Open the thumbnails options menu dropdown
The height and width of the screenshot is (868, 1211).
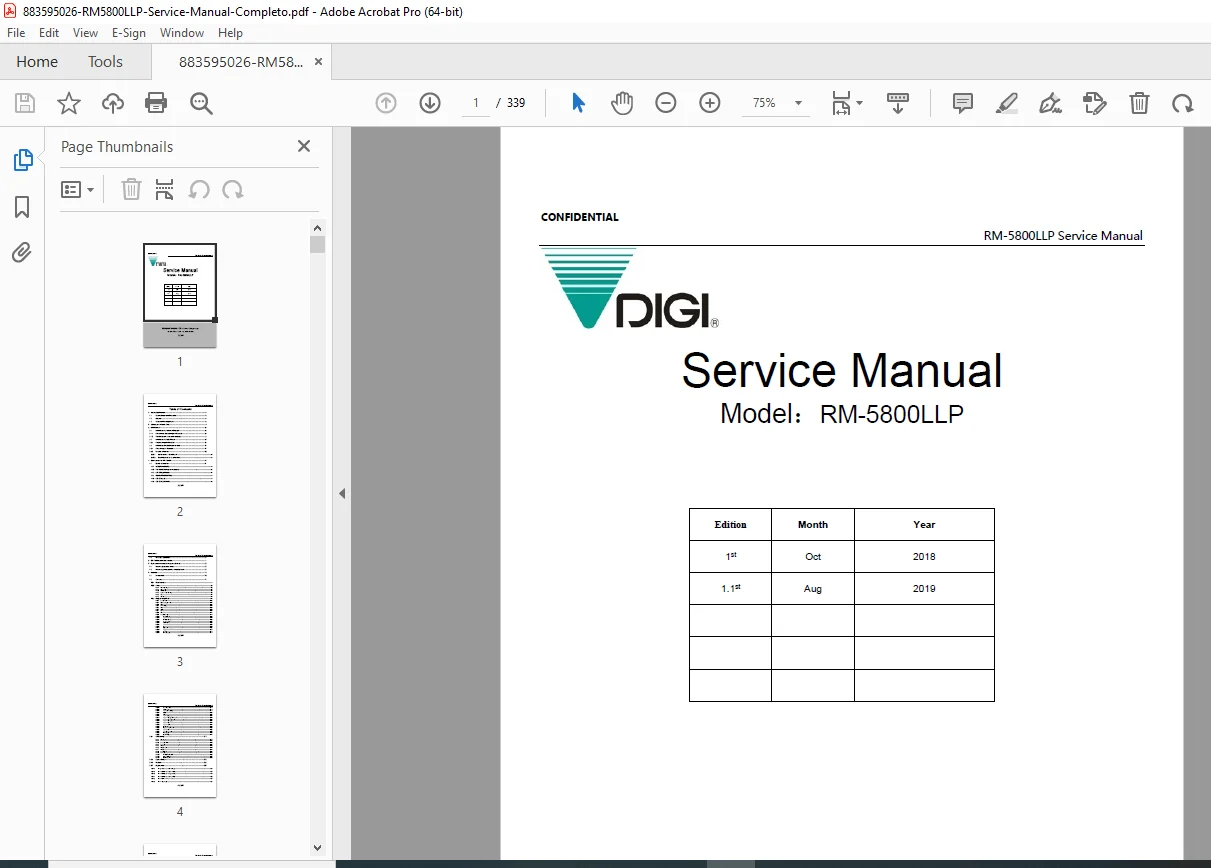(78, 189)
